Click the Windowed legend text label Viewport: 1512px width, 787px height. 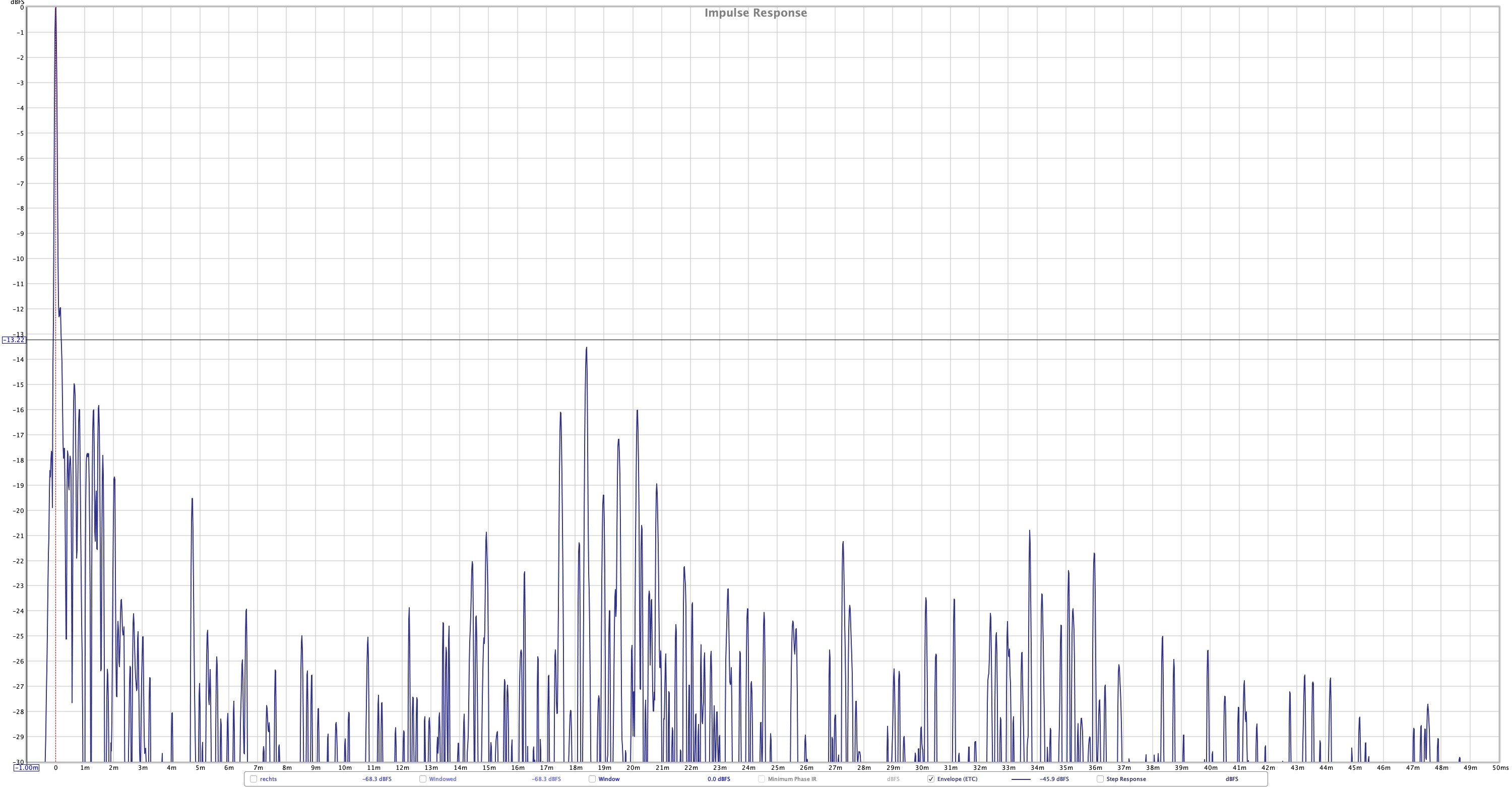pyautogui.click(x=443, y=779)
